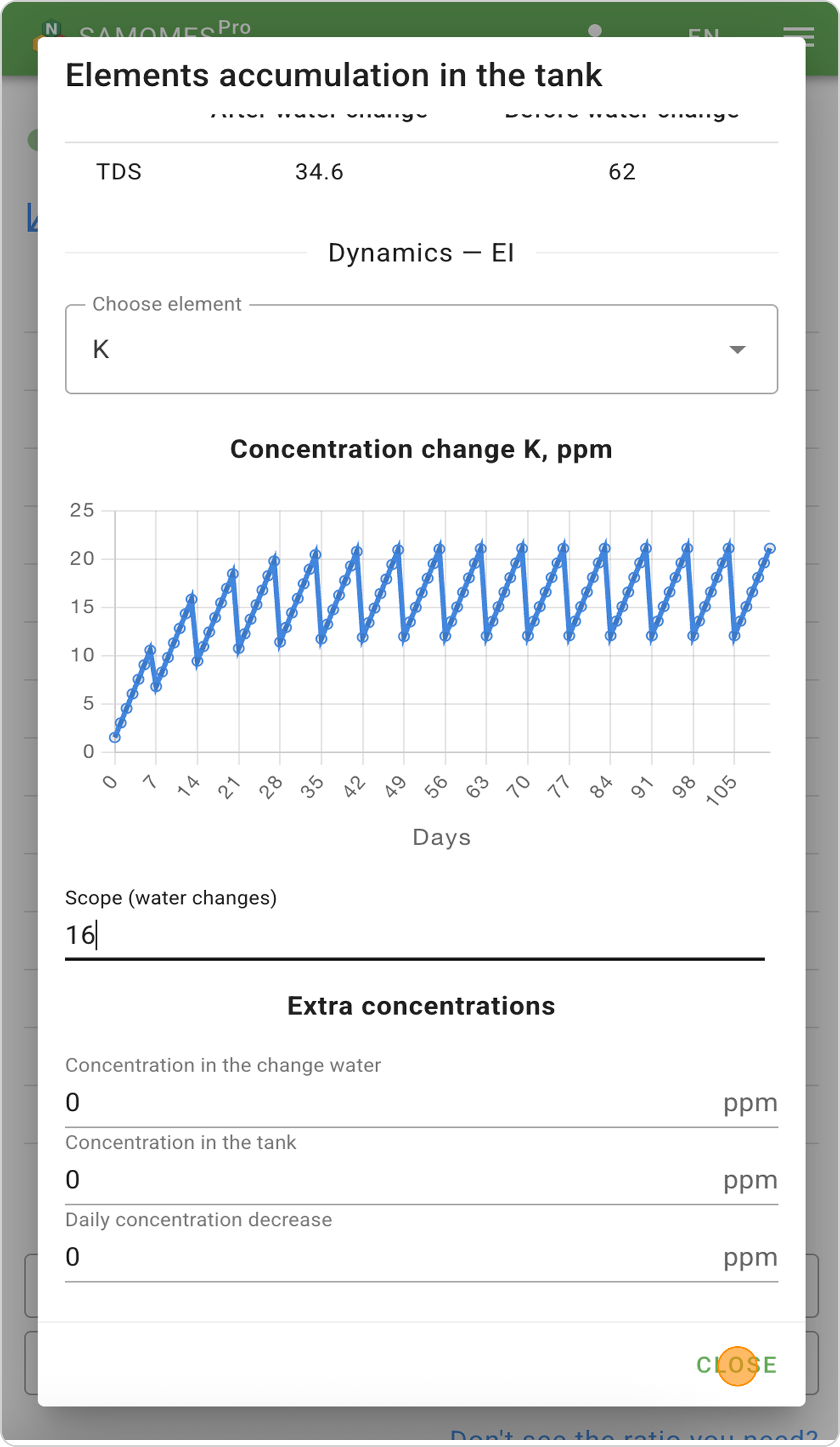Image resolution: width=840 pixels, height=1447 pixels.
Task: Open the EN language selector
Action: tap(703, 33)
